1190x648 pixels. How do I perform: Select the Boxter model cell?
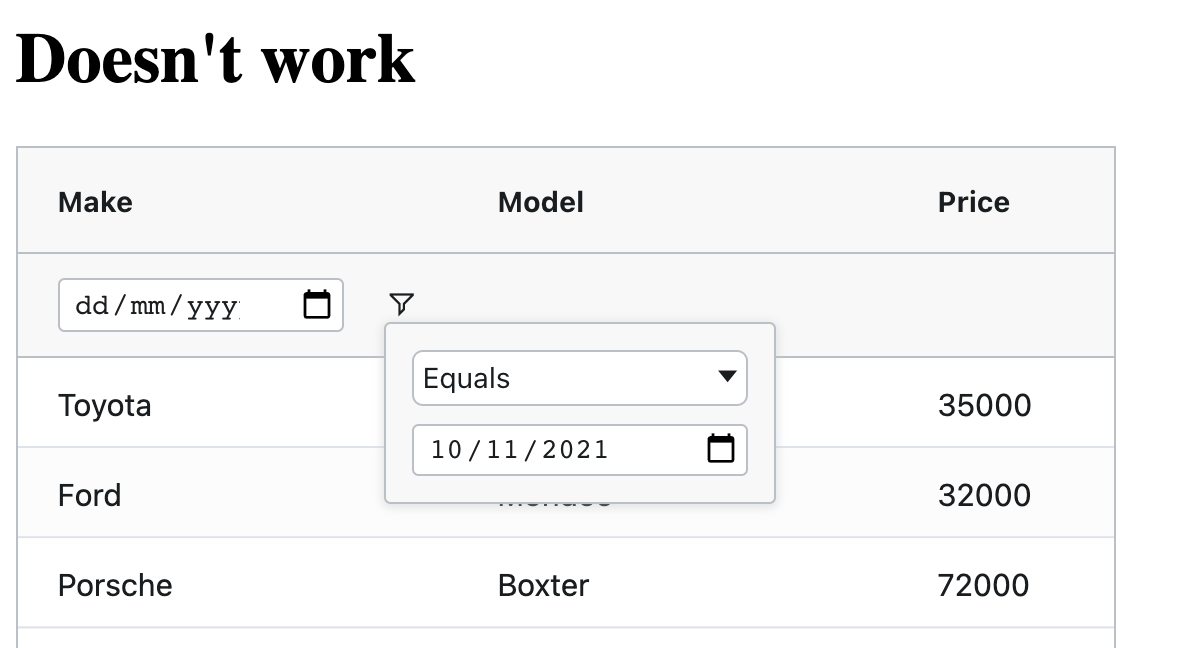coord(544,585)
